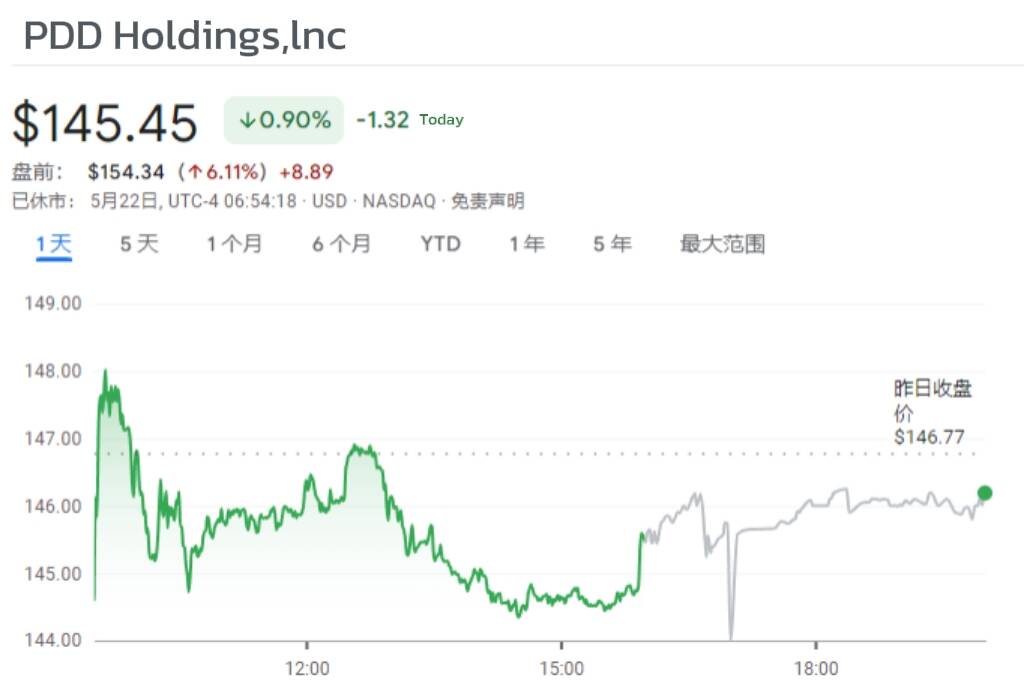Open the 免责声明 disclaimer link

487,201
